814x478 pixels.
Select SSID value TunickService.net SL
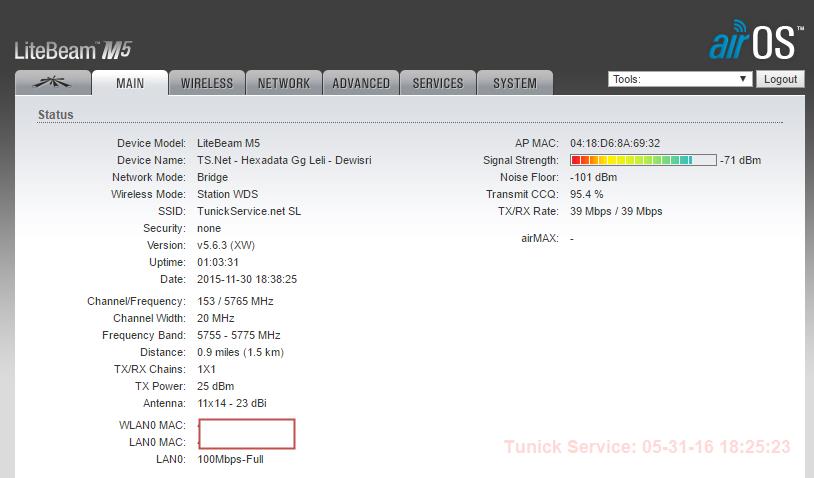click(249, 211)
